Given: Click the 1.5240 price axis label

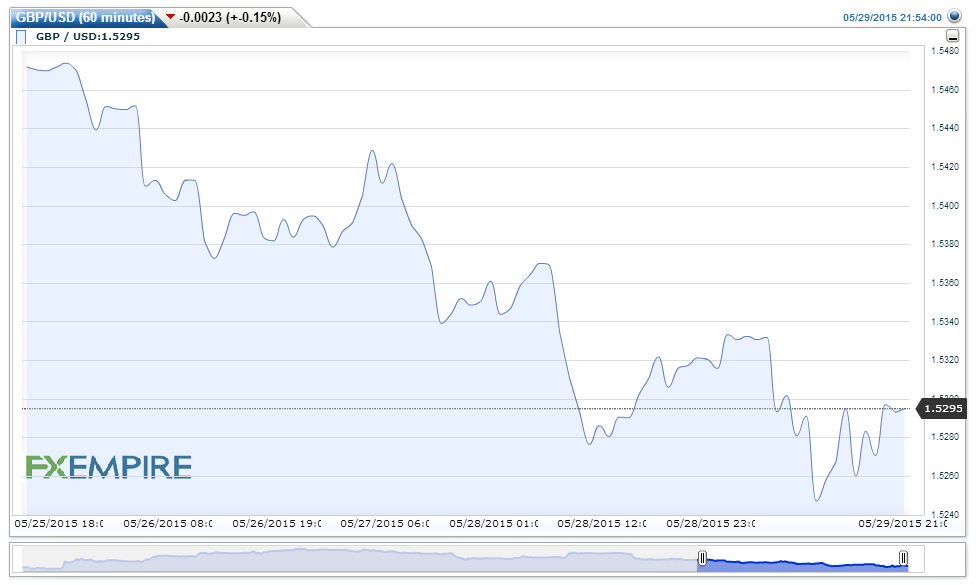Looking at the screenshot, I should [945, 515].
